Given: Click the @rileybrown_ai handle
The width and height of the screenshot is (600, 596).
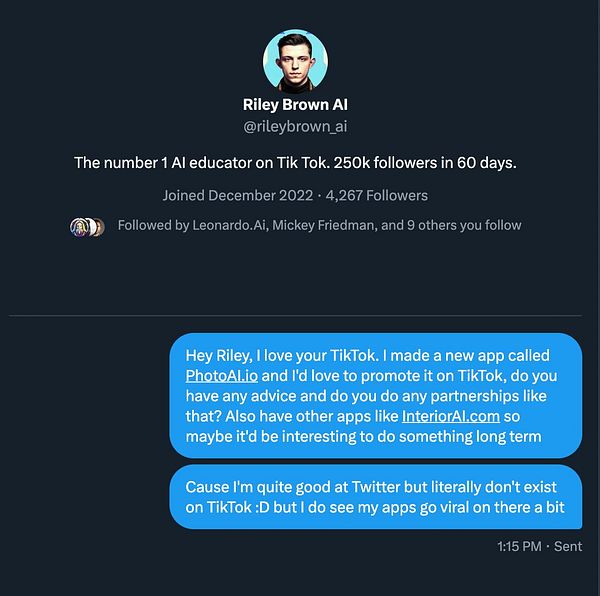Looking at the screenshot, I should pyautogui.click(x=295, y=127).
